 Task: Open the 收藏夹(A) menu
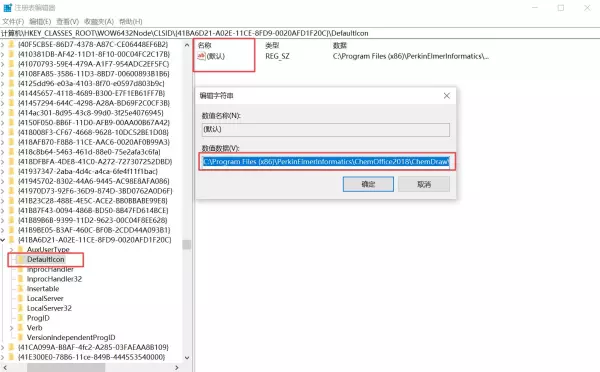pos(99,21)
